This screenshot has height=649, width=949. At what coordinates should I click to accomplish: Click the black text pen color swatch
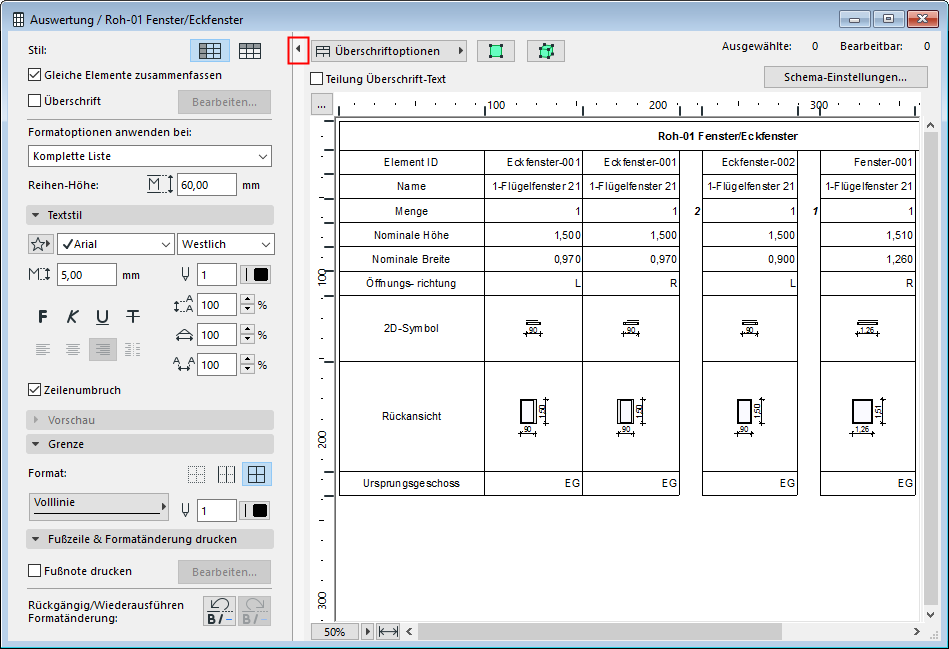[260, 275]
